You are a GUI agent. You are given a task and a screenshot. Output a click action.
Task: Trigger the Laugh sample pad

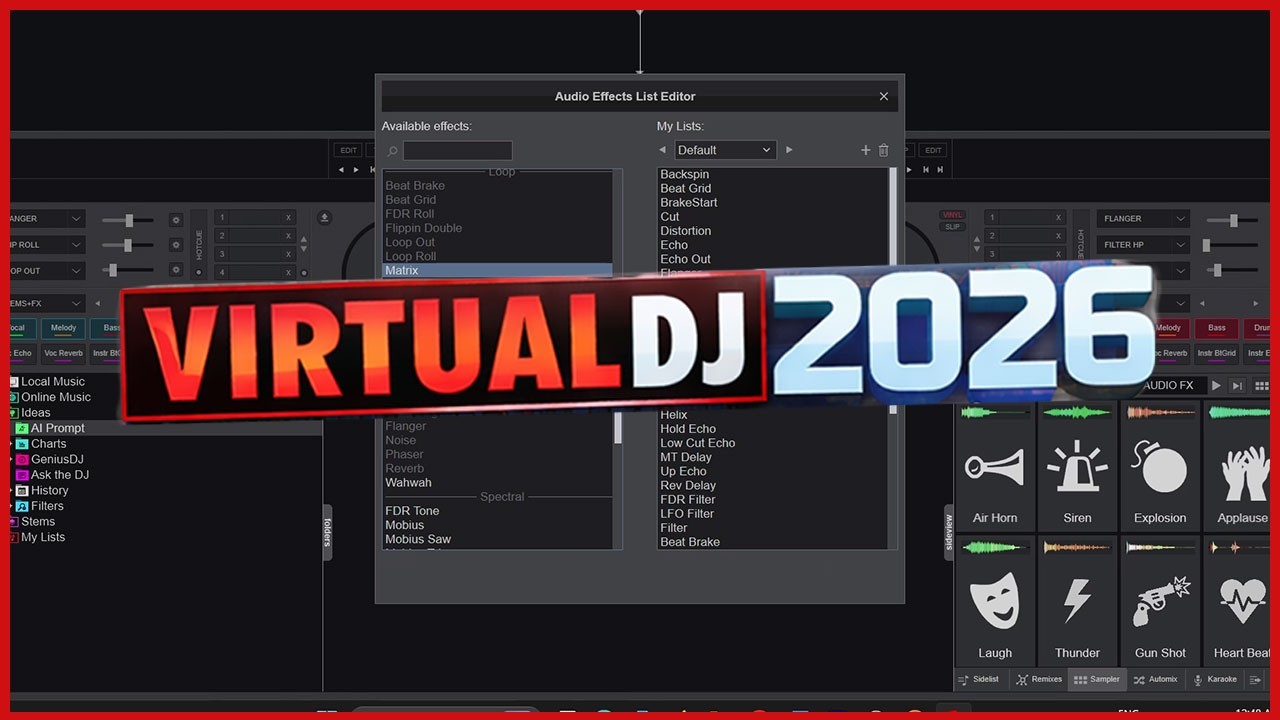point(995,601)
